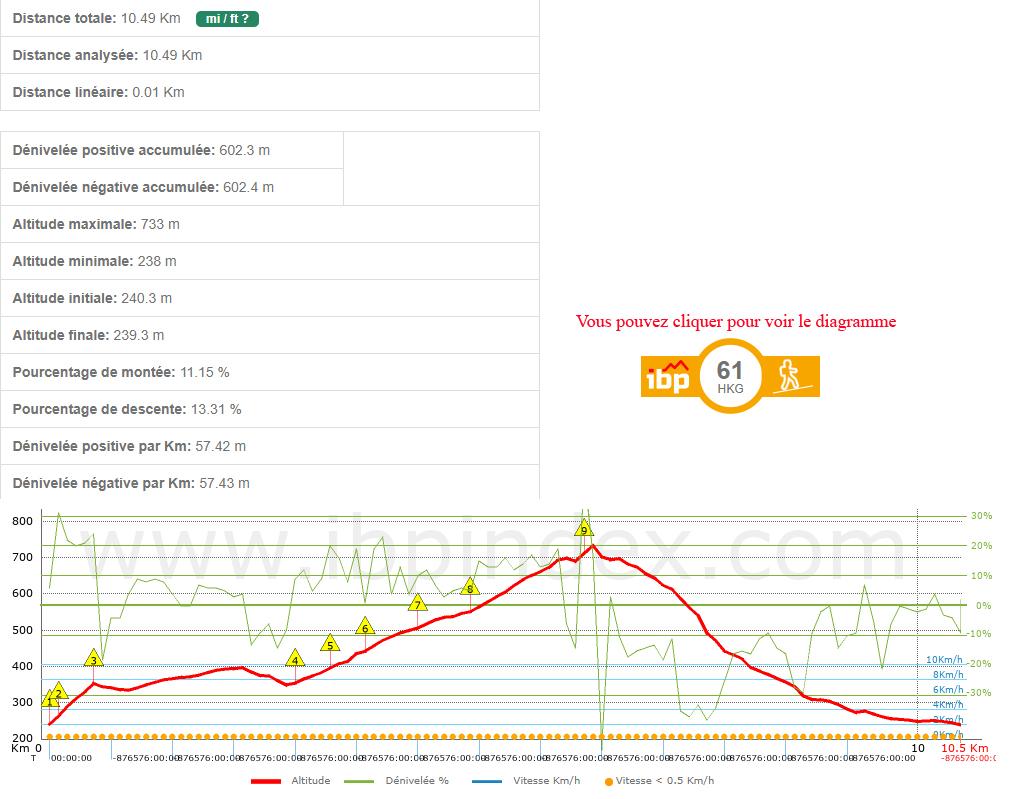The image size is (1017, 799).
Task: Select waypoint triangle 8 on profile
Action: pyautogui.click(x=469, y=587)
